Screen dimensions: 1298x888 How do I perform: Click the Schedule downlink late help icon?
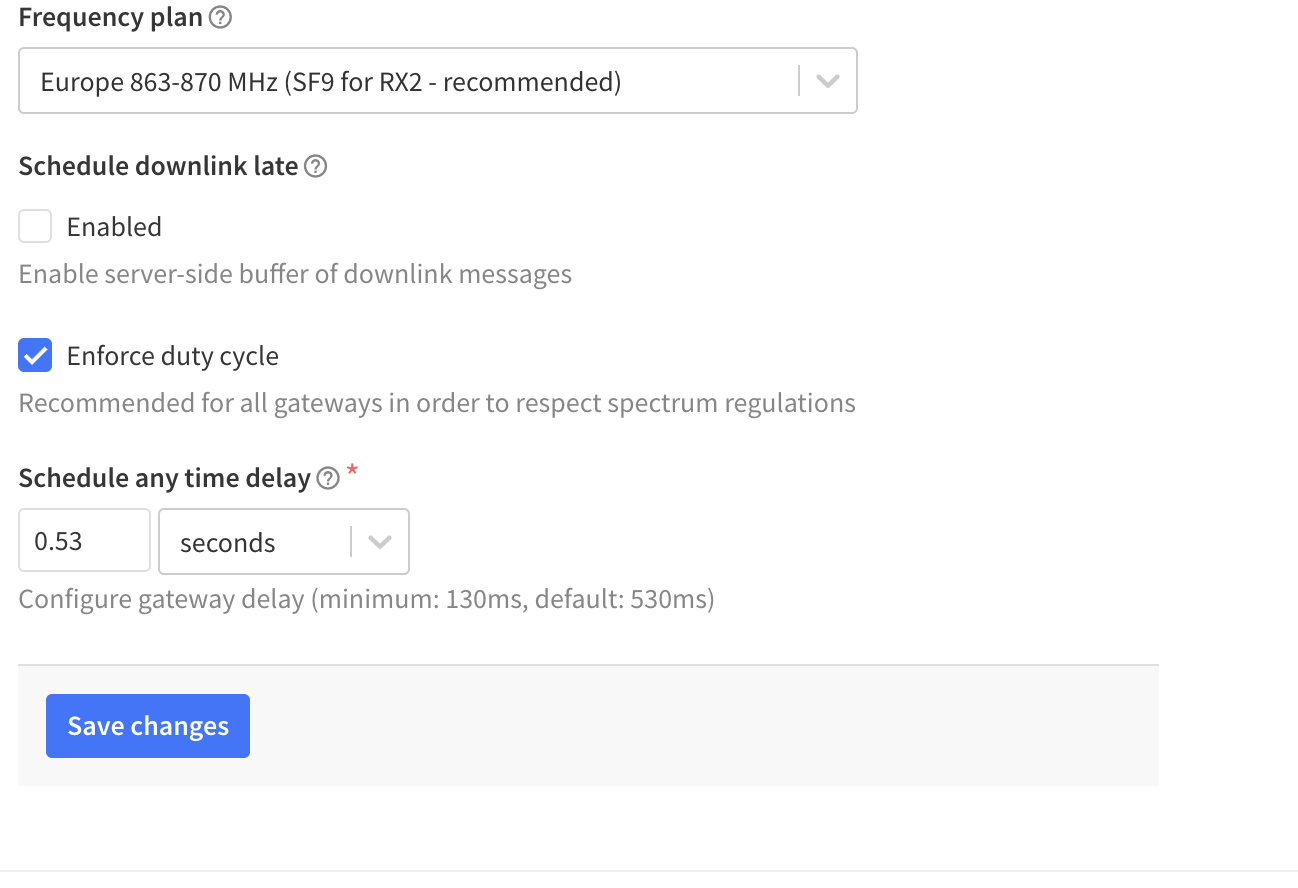[x=316, y=167]
